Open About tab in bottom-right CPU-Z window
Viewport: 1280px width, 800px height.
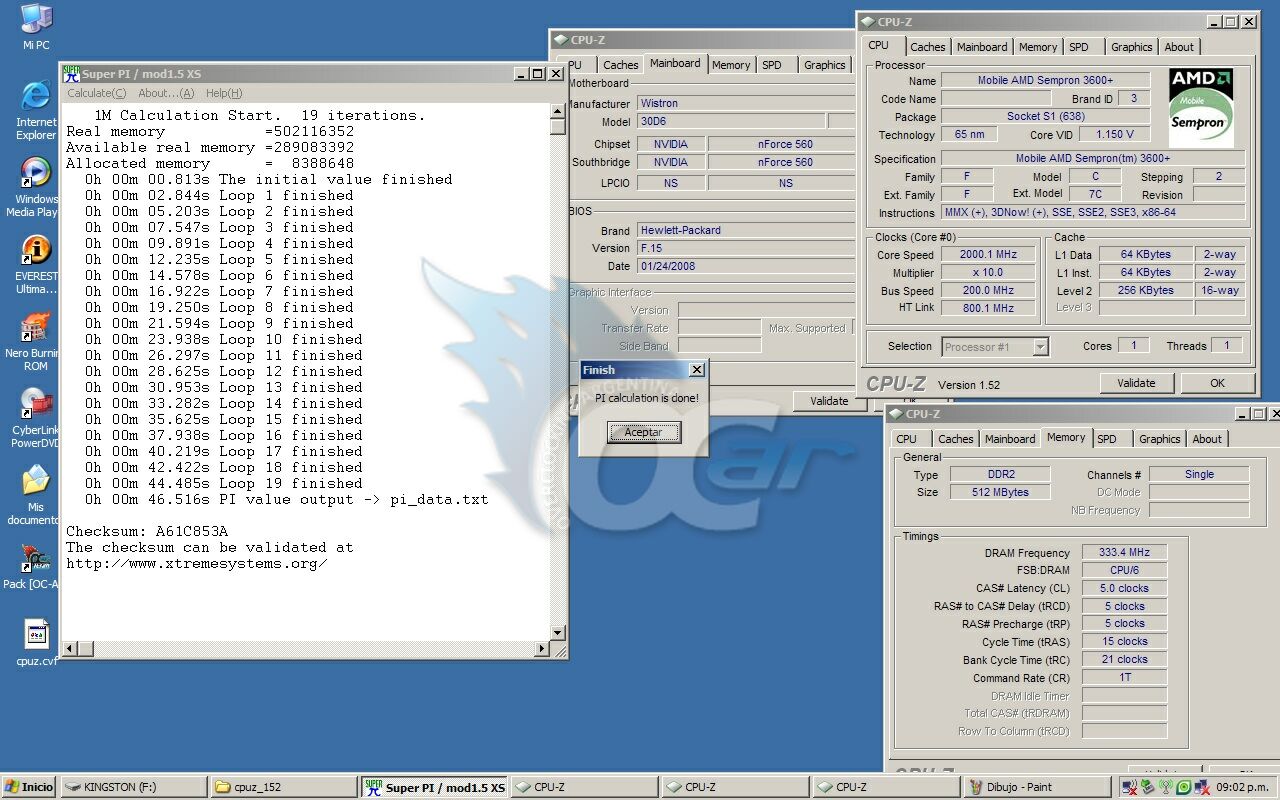[1207, 439]
